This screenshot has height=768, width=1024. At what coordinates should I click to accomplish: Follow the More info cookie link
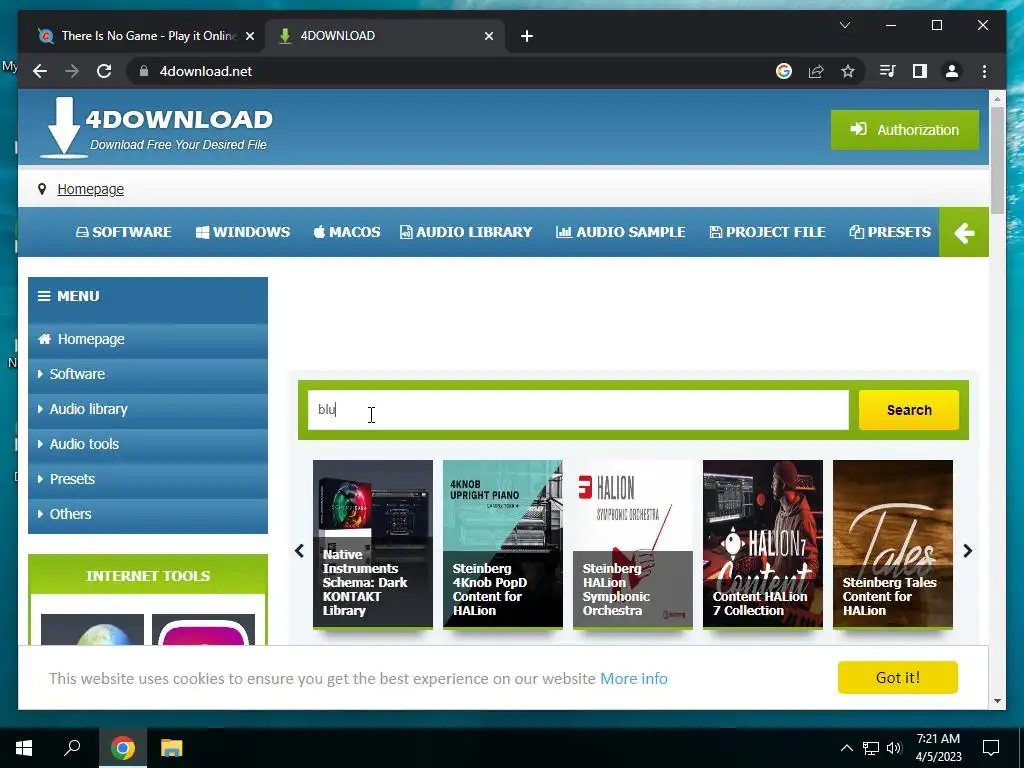coord(633,679)
